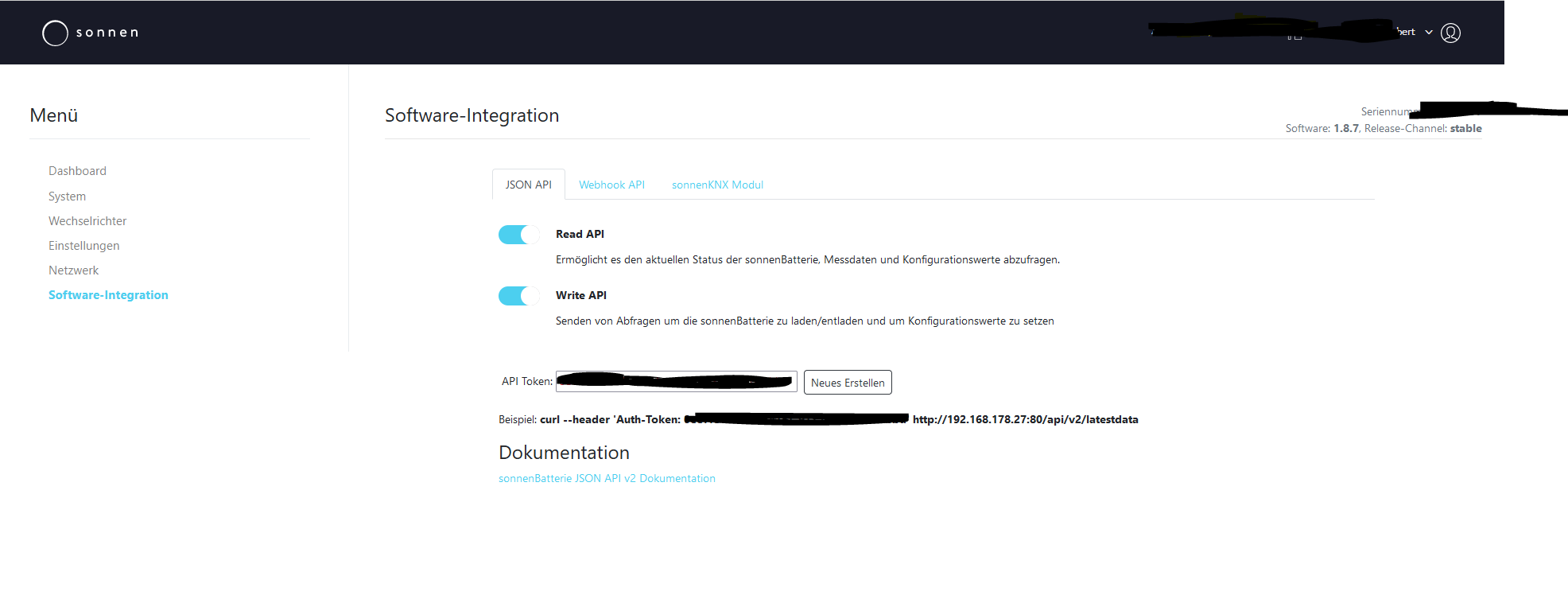The image size is (1568, 603).
Task: Click the Menü heading
Action: tap(54, 115)
